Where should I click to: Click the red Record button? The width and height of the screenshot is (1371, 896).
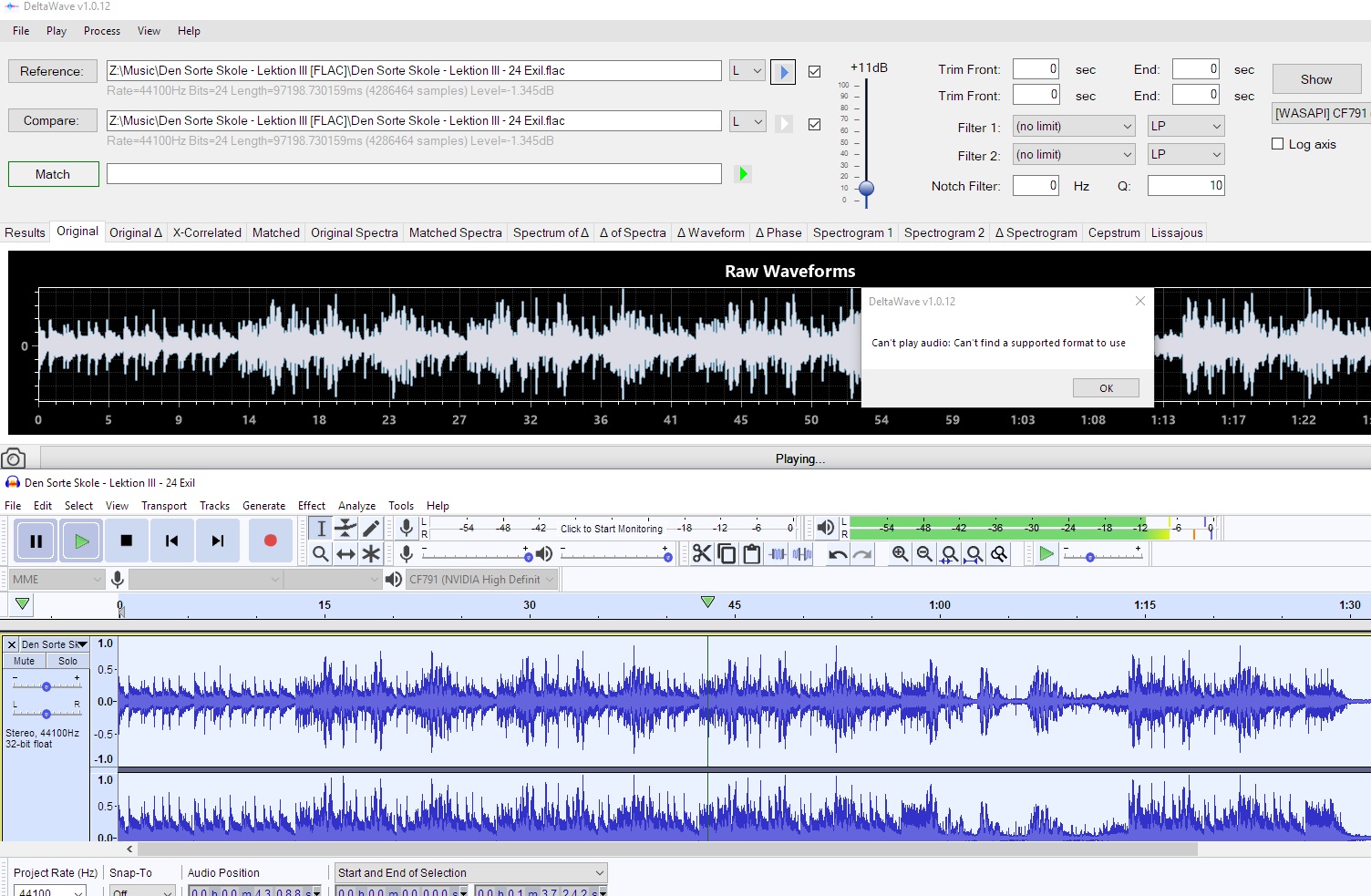pos(270,541)
